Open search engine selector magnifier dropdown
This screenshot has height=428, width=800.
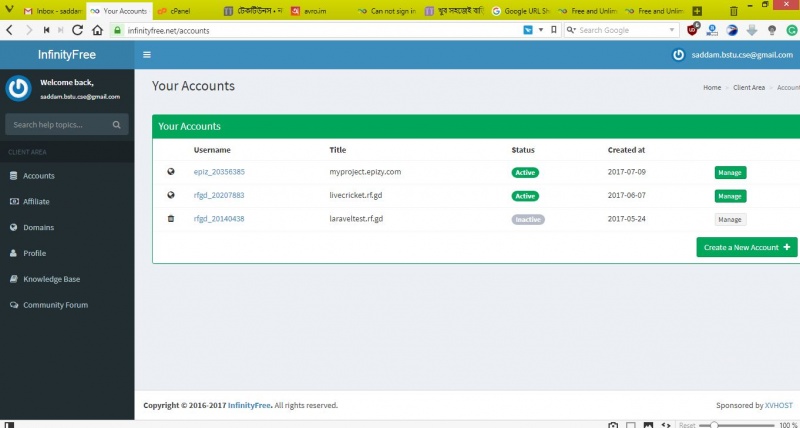tap(571, 30)
